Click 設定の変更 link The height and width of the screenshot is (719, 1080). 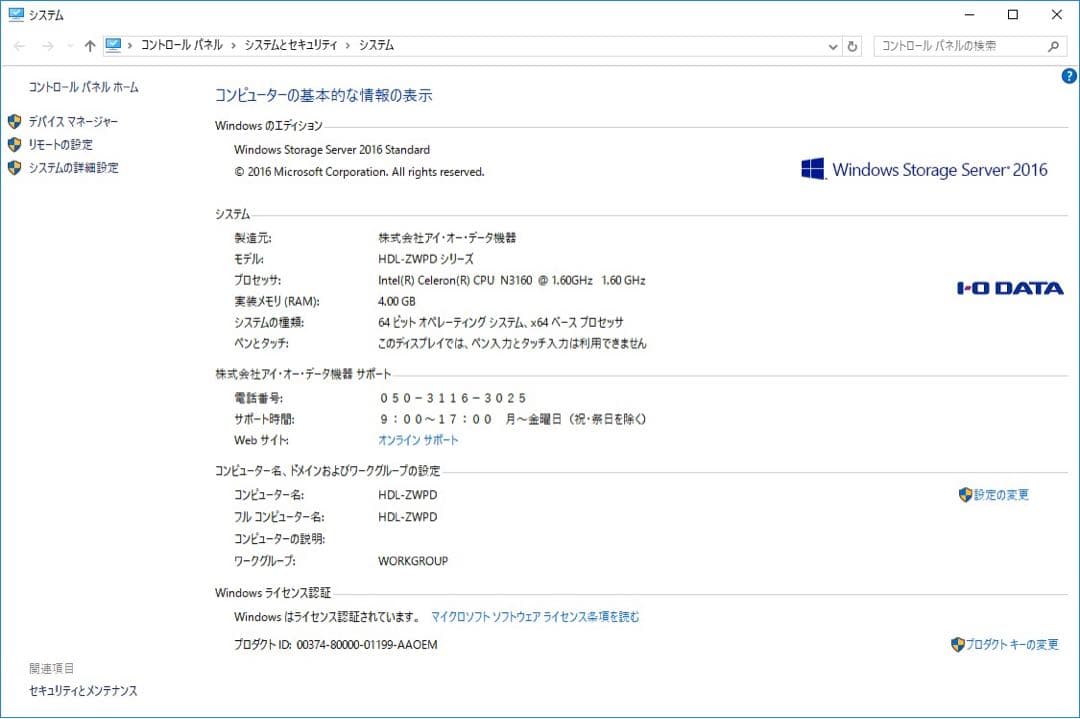[x=1001, y=495]
